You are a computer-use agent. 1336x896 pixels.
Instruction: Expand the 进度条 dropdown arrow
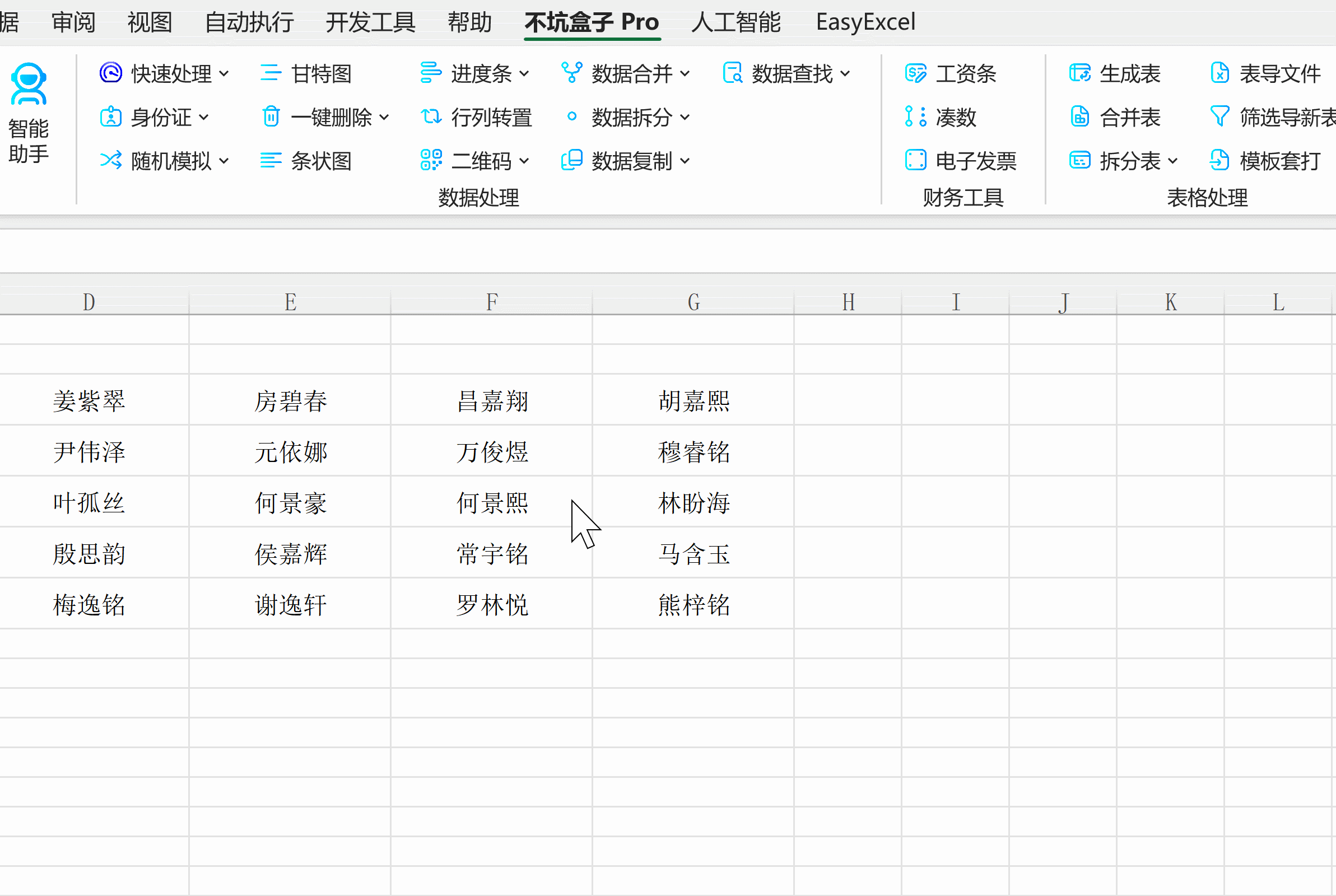524,74
